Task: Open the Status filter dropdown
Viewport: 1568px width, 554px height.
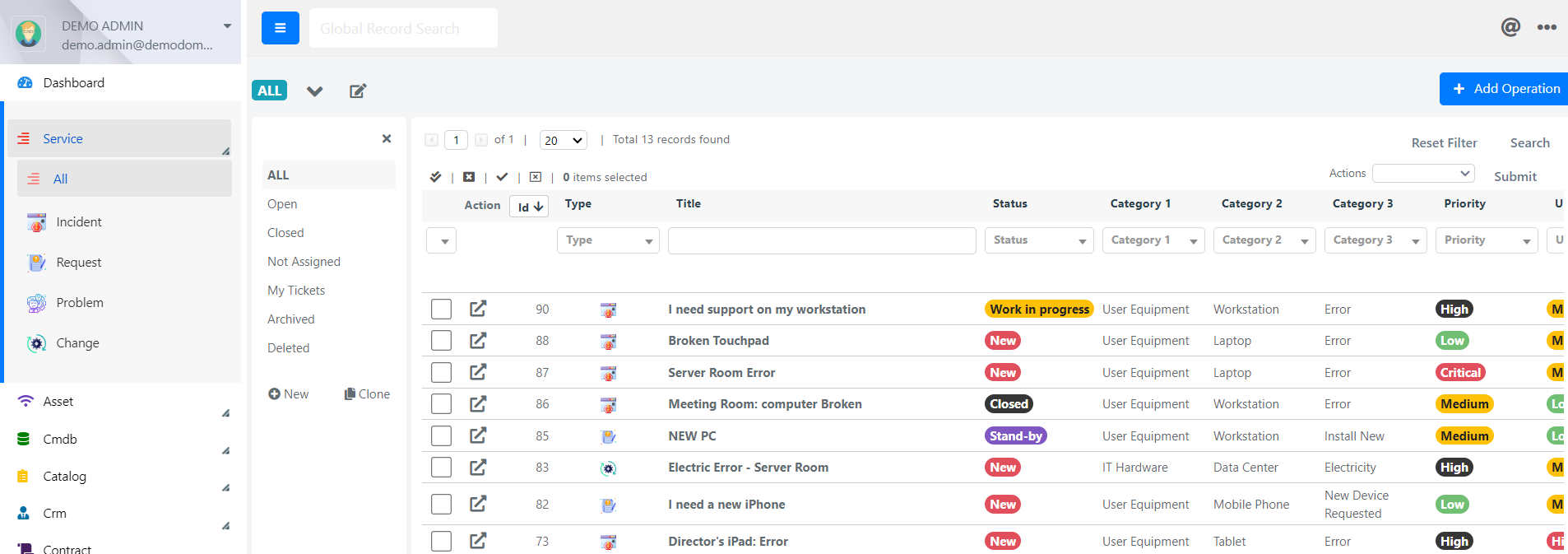Action: click(x=1039, y=240)
